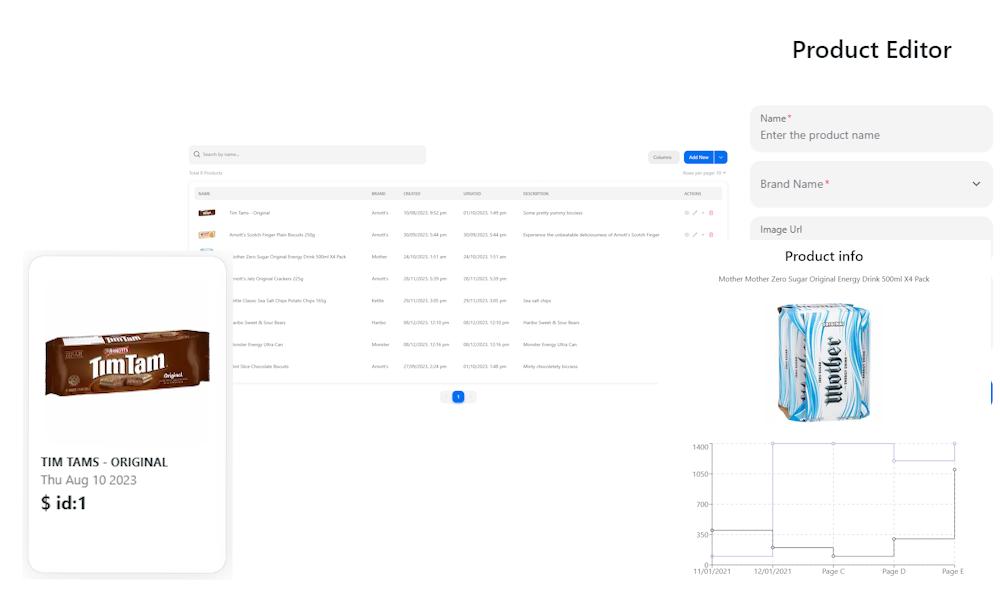This screenshot has width=1000, height=600.
Task: Click the '24/10/2023, 1:51 am' created date cell
Action: pos(425,257)
